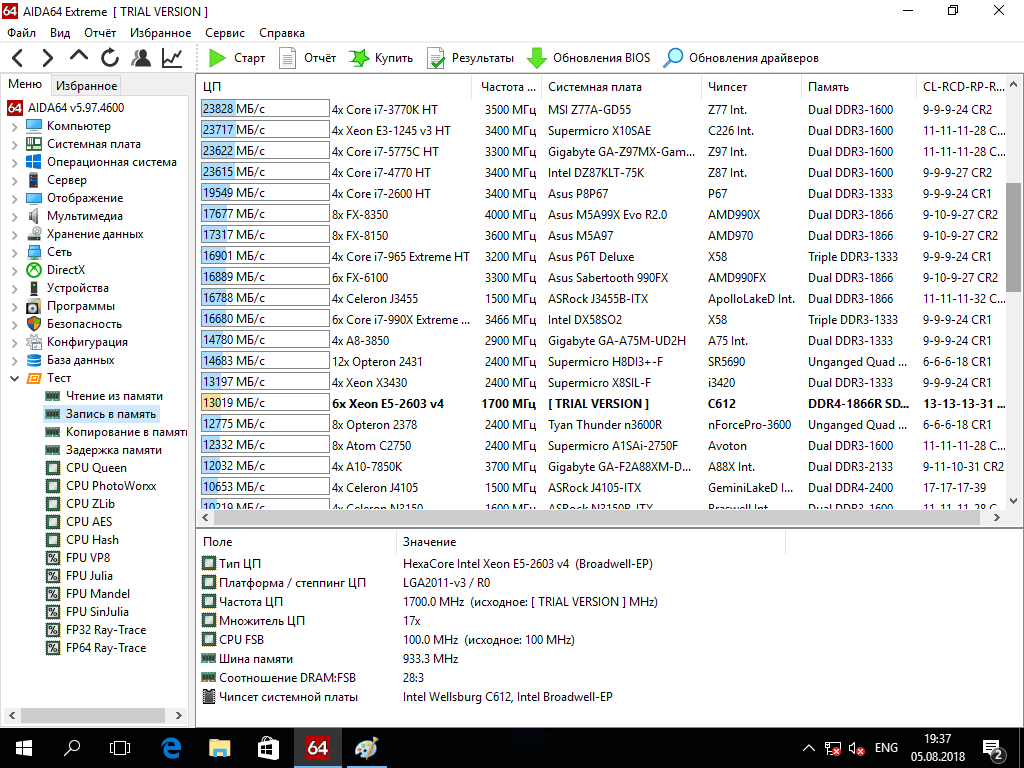Open Microsoft Edge from taskbar
The image size is (1024, 768).
coord(171,748)
